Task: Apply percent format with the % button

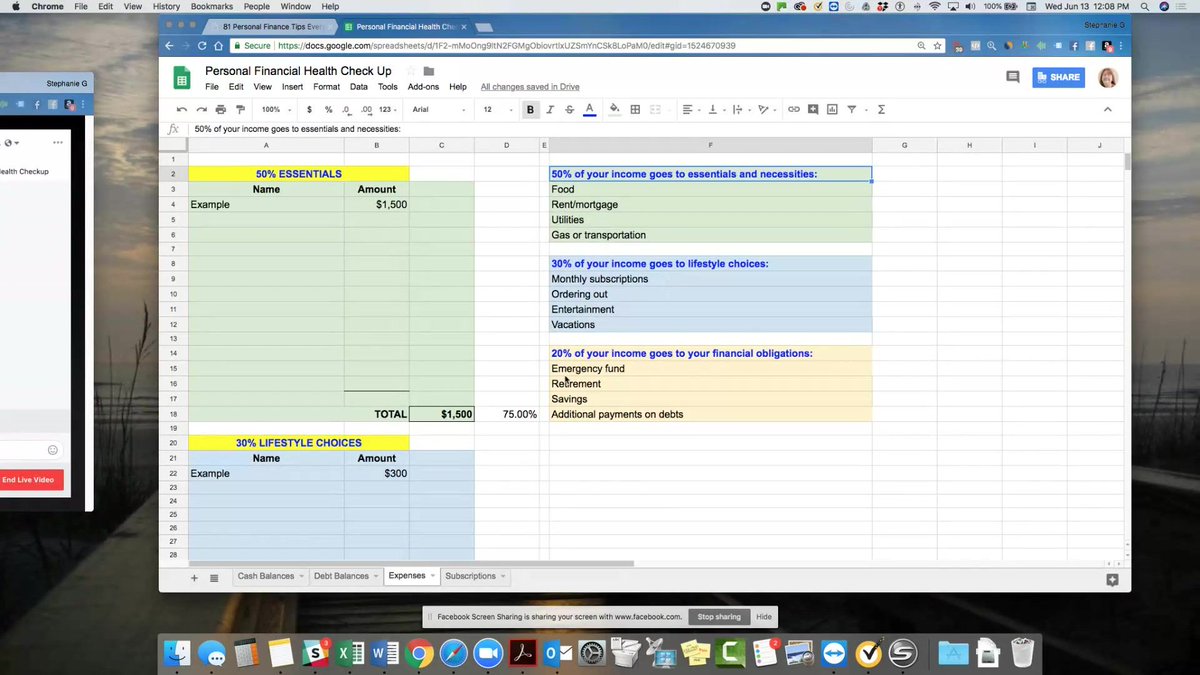Action: click(328, 109)
